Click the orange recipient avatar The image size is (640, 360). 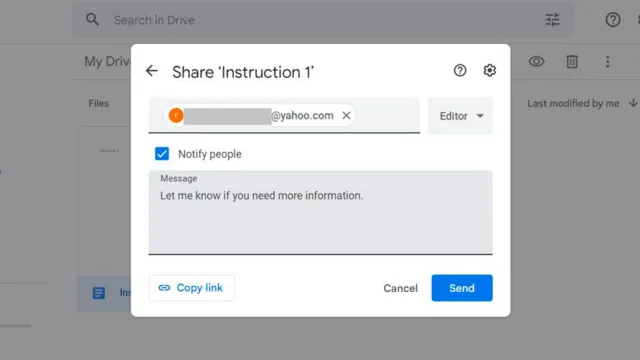coord(176,116)
